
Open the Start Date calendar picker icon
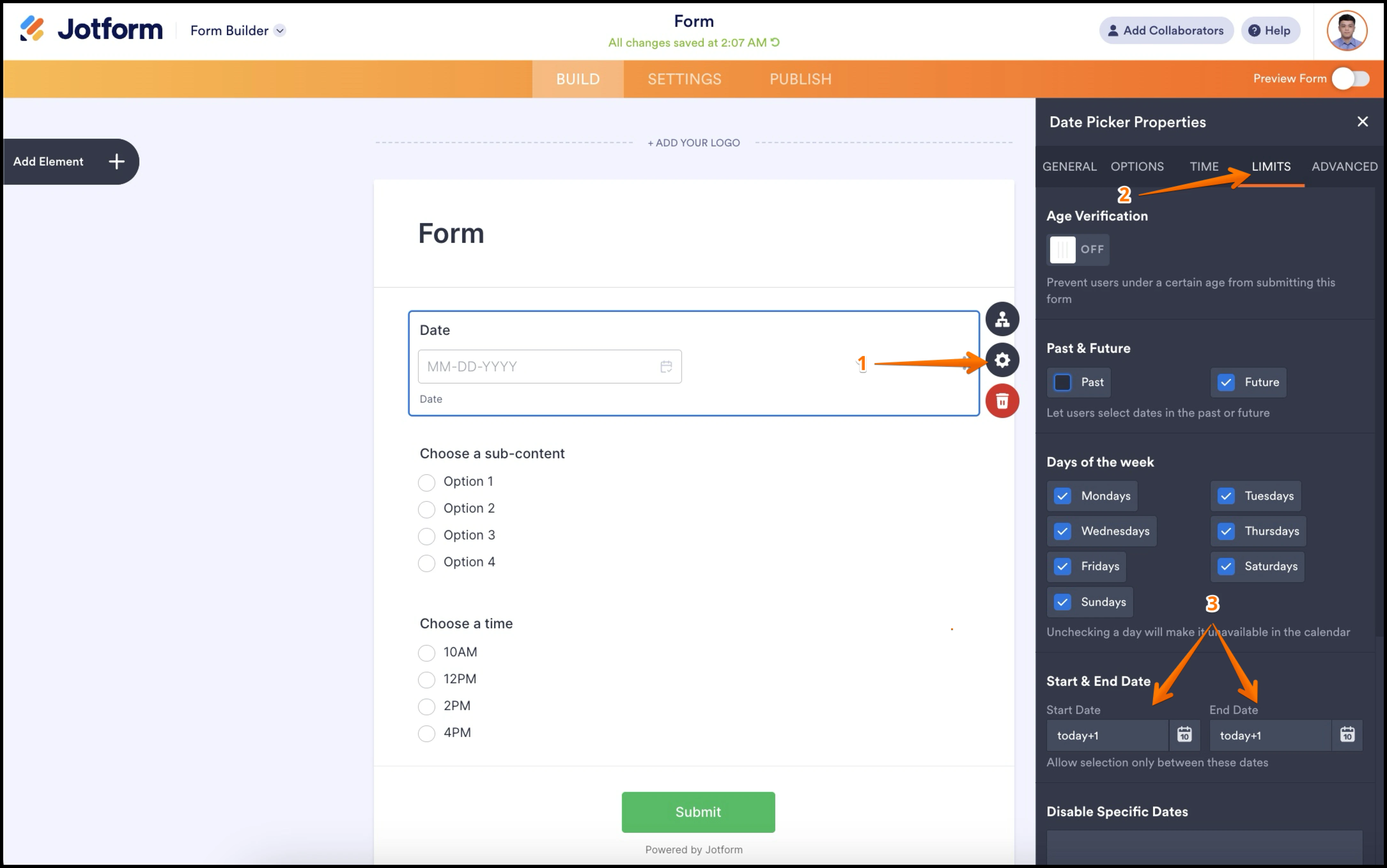(x=1184, y=735)
